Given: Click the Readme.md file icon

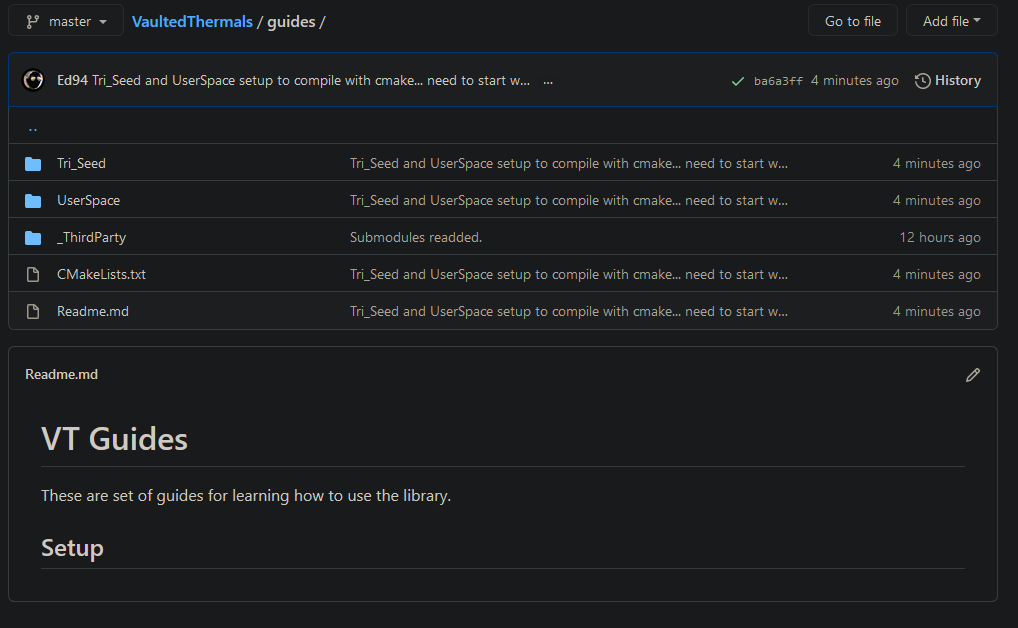Looking at the screenshot, I should click(x=33, y=311).
